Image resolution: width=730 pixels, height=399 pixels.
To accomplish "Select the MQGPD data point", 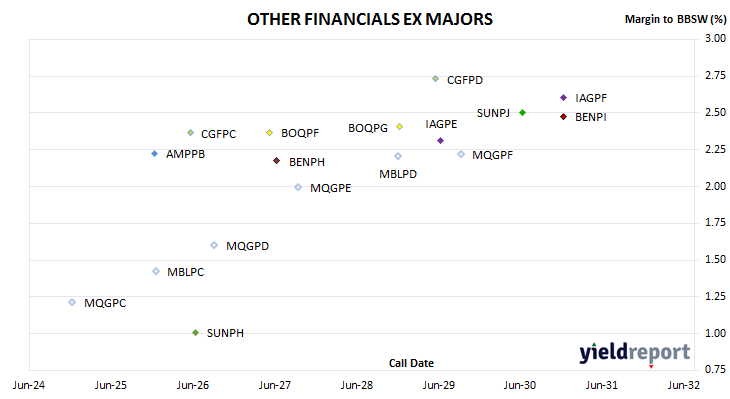I will pyautogui.click(x=214, y=245).
